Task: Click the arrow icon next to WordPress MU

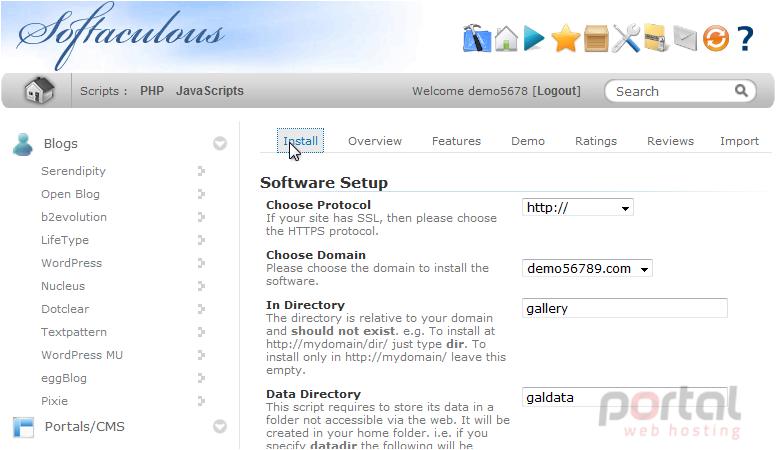Action: [x=201, y=355]
